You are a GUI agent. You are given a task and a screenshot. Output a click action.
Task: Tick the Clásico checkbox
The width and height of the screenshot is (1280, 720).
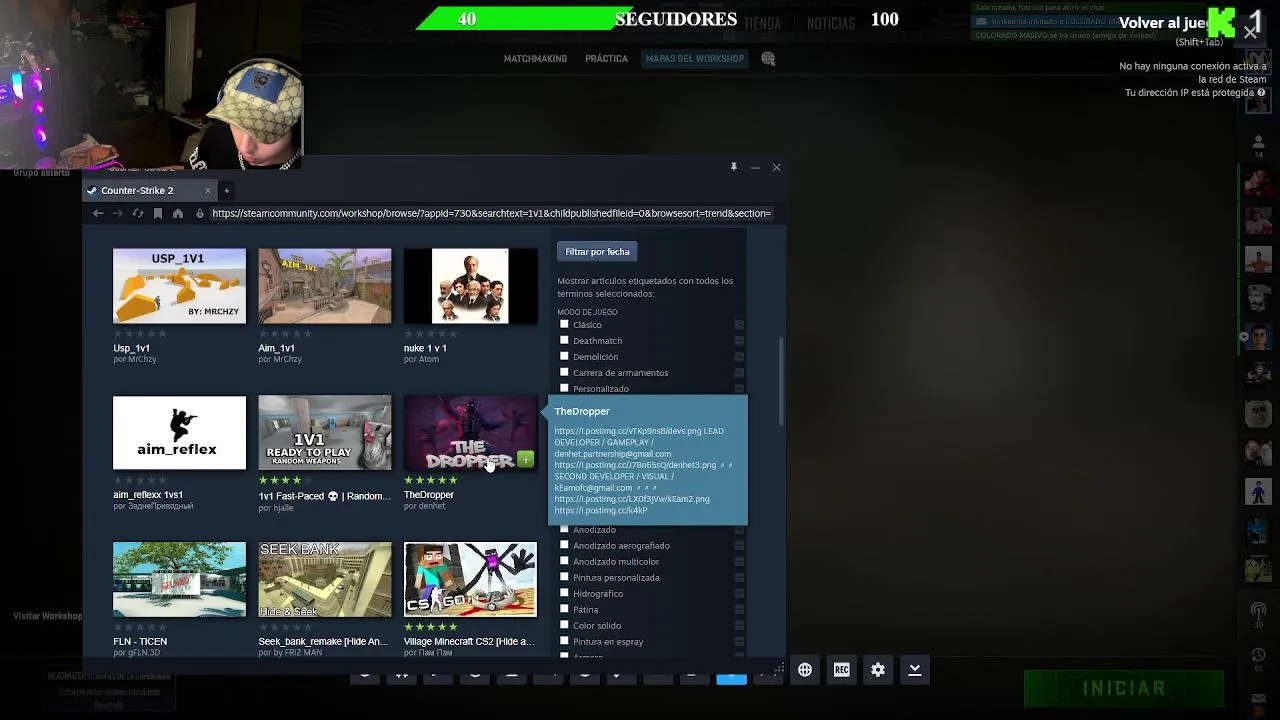tap(564, 324)
